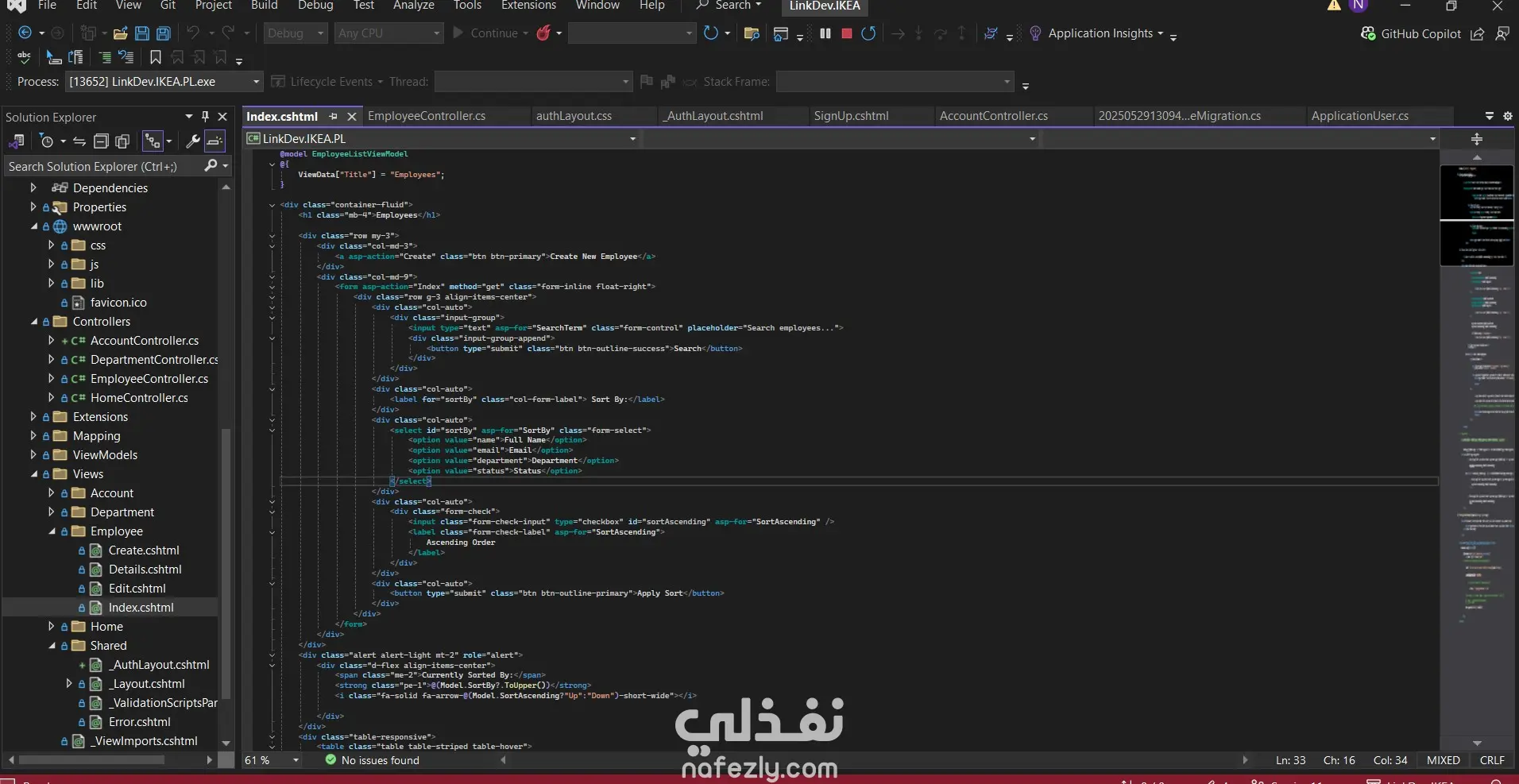Click the Find in Files folder icon

point(752,33)
